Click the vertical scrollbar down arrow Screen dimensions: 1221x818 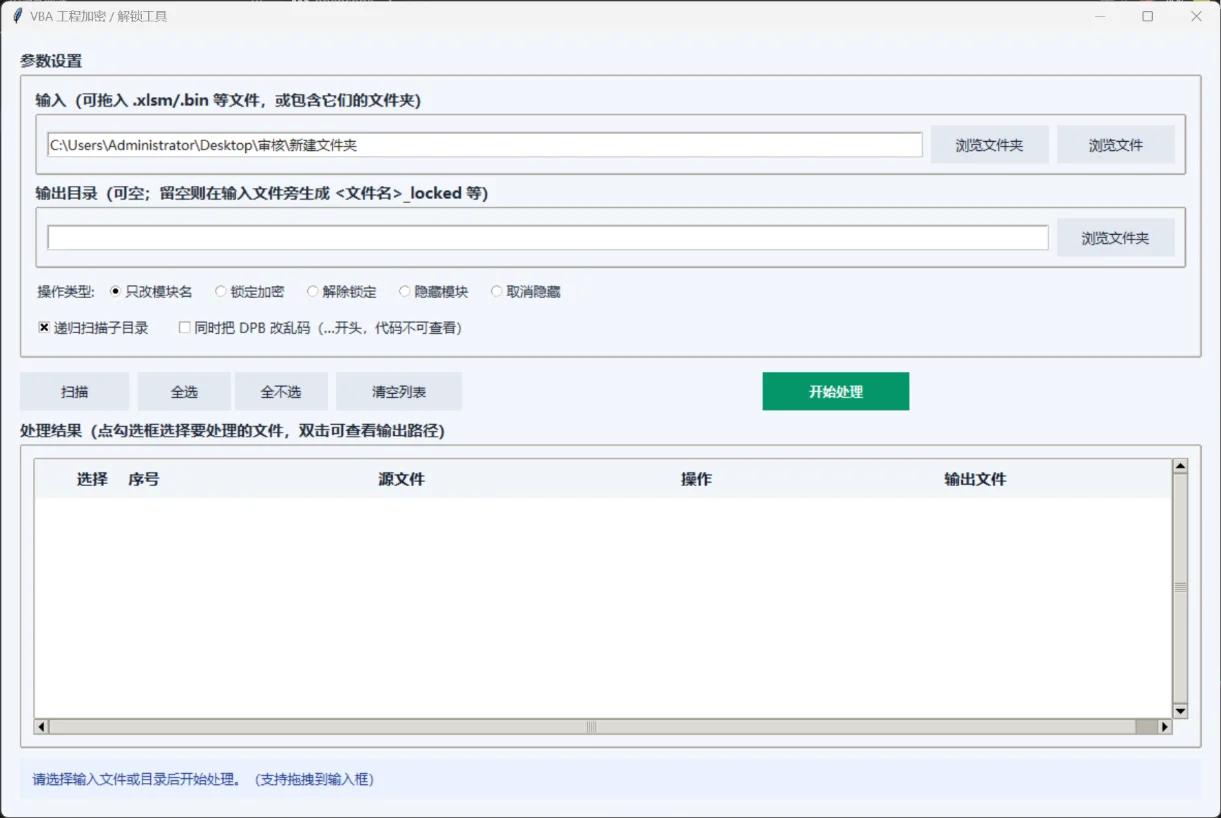coord(1180,711)
